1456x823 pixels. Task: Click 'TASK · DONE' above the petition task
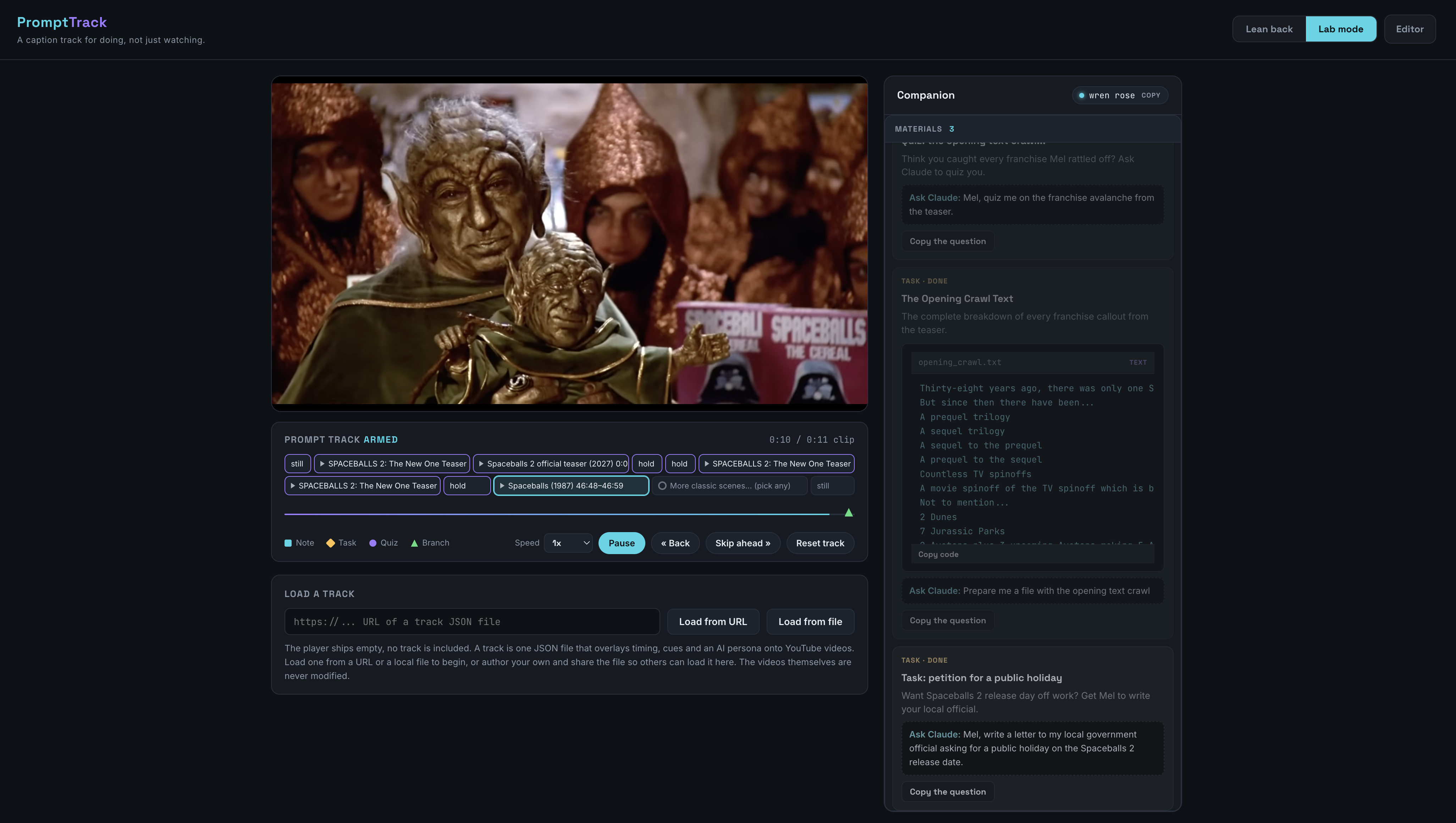tap(924, 660)
